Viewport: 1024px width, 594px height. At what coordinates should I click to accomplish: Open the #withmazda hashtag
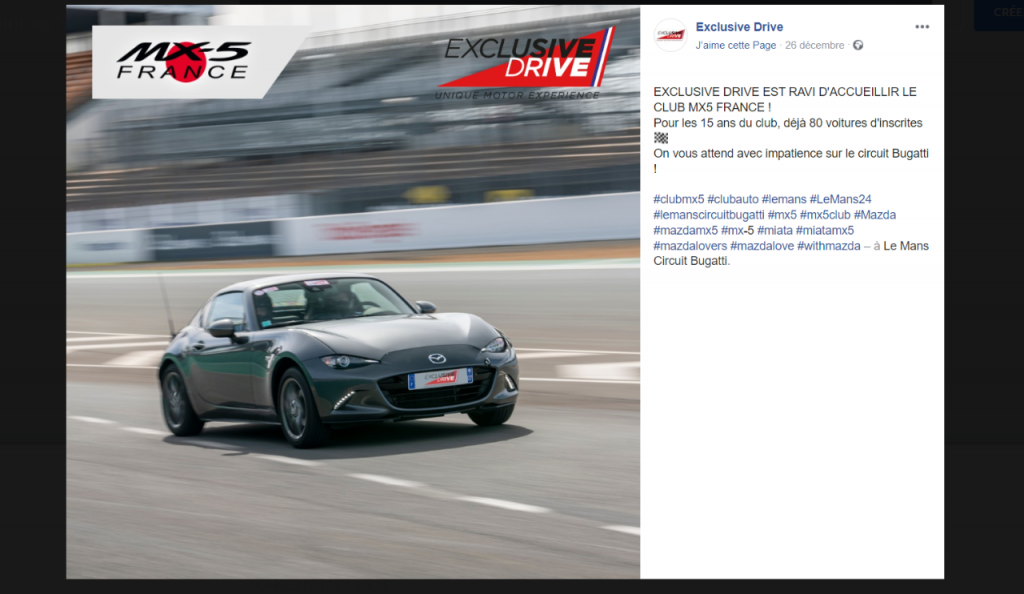click(829, 246)
